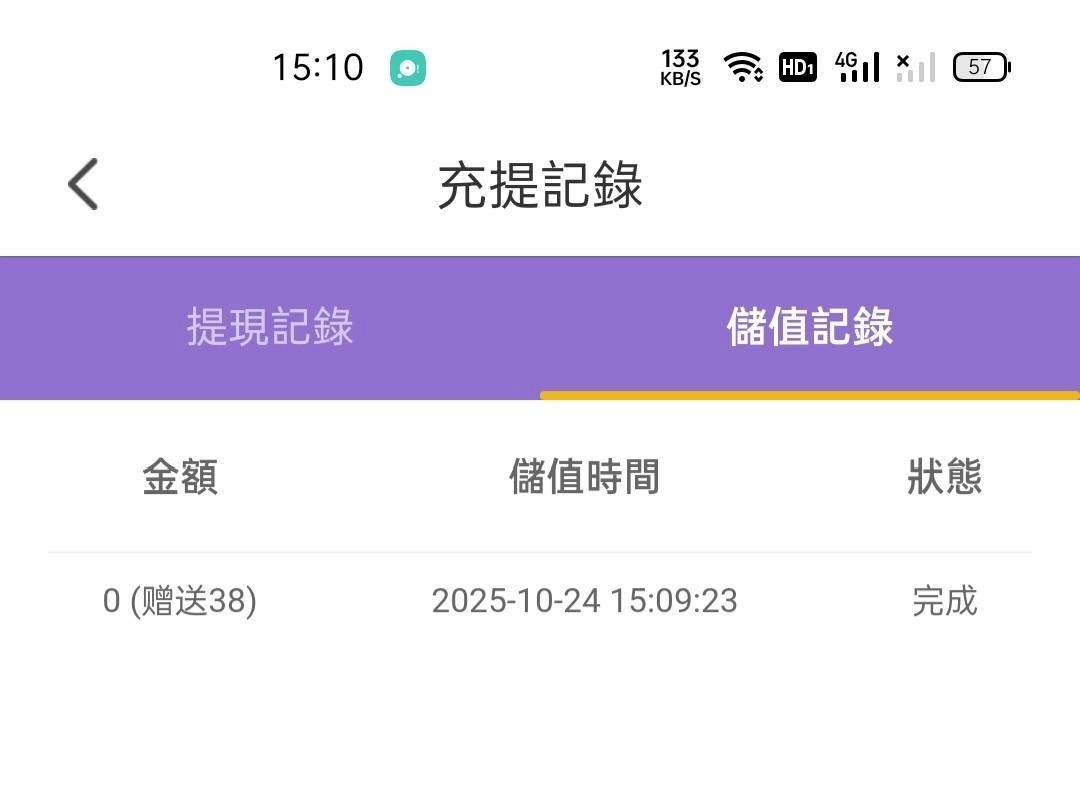Tap the 4G signal strength icon
This screenshot has width=1080, height=800.
pyautogui.click(x=857, y=67)
